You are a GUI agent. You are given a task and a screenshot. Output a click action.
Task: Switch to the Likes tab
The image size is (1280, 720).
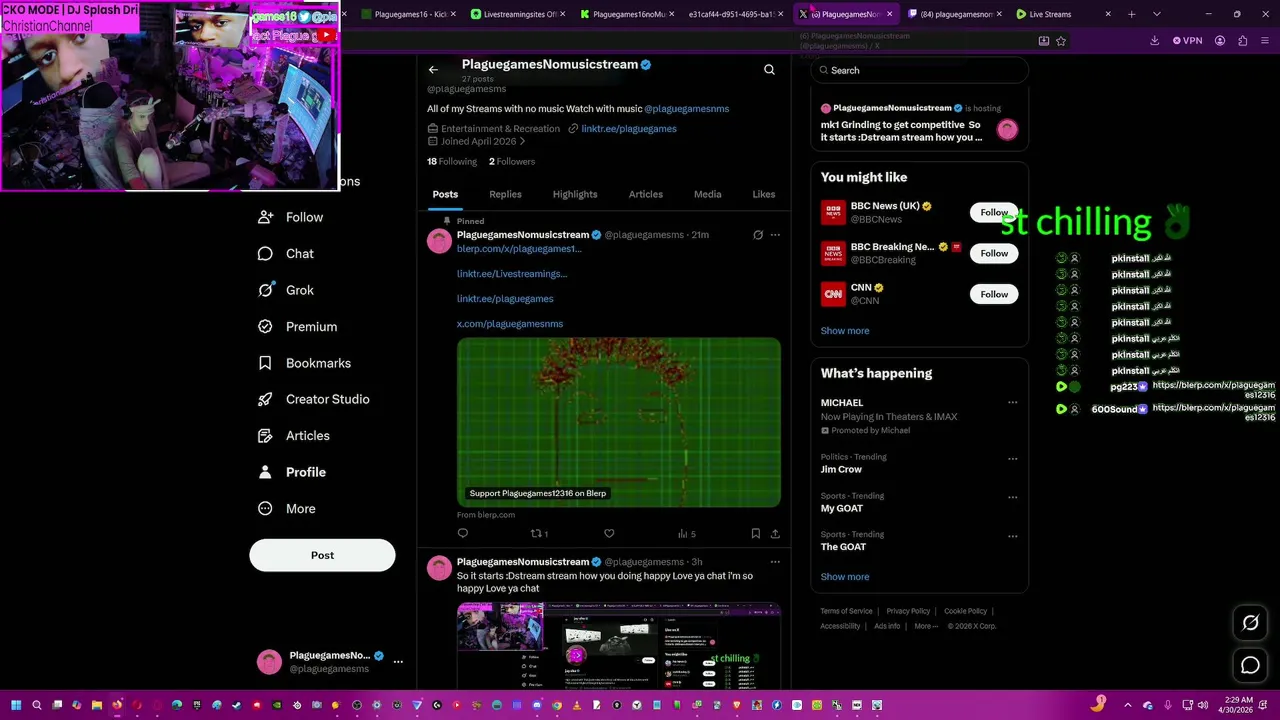tap(763, 194)
